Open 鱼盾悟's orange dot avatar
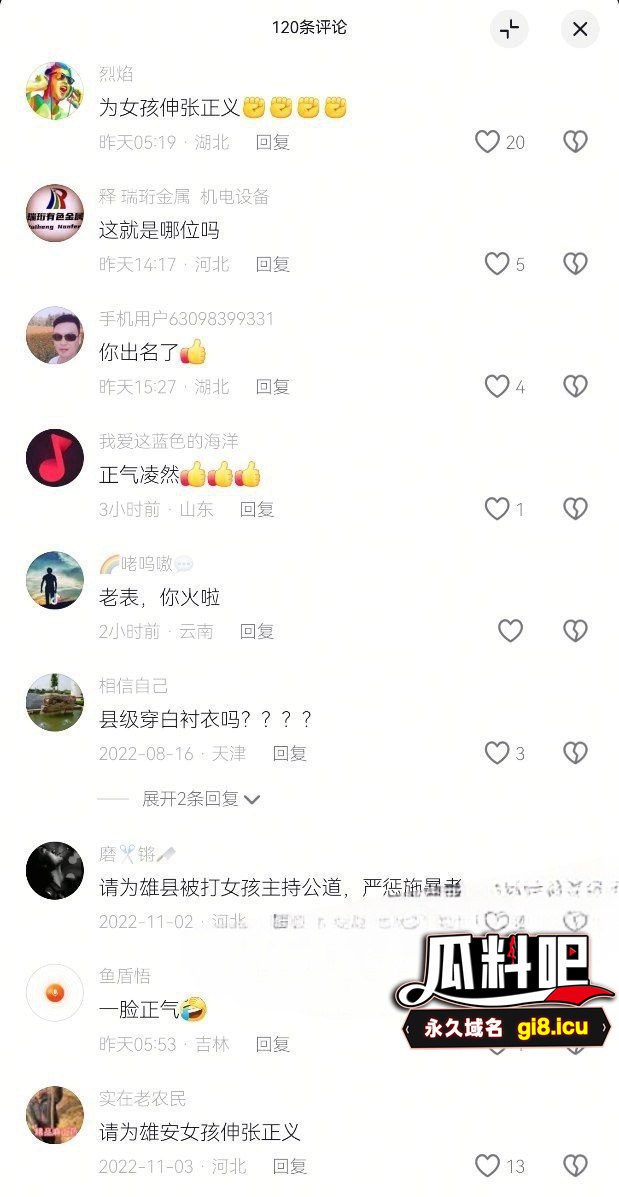 coord(55,993)
